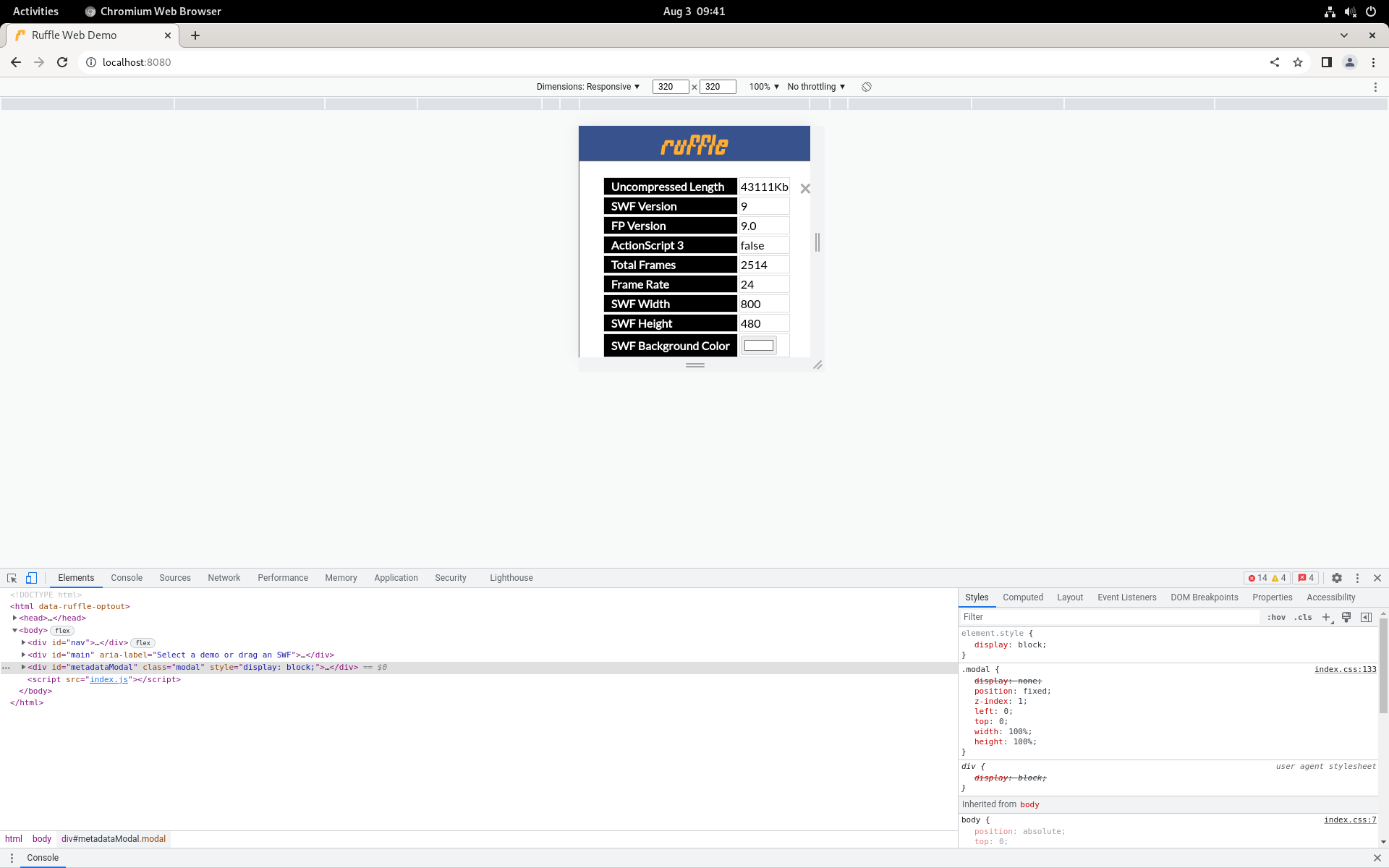Screen dimensions: 1389x868
Task: Close the SWF metadata modal
Action: [805, 188]
